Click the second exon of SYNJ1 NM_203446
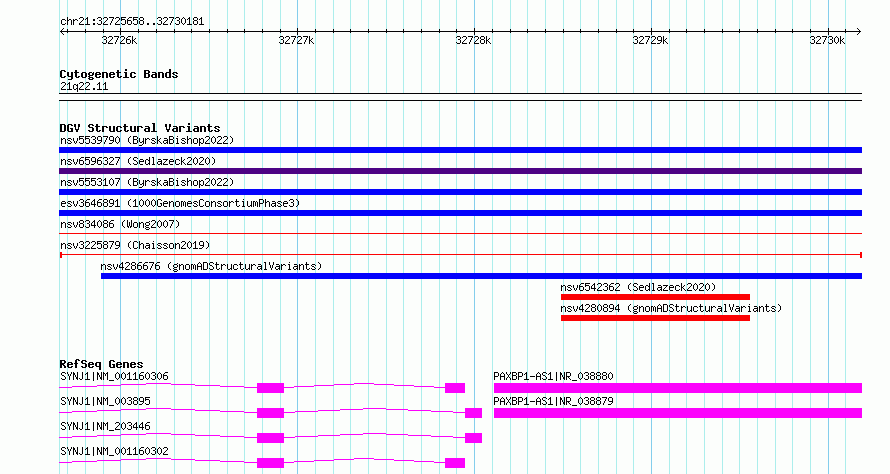This screenshot has height=474, width=890. (473, 438)
